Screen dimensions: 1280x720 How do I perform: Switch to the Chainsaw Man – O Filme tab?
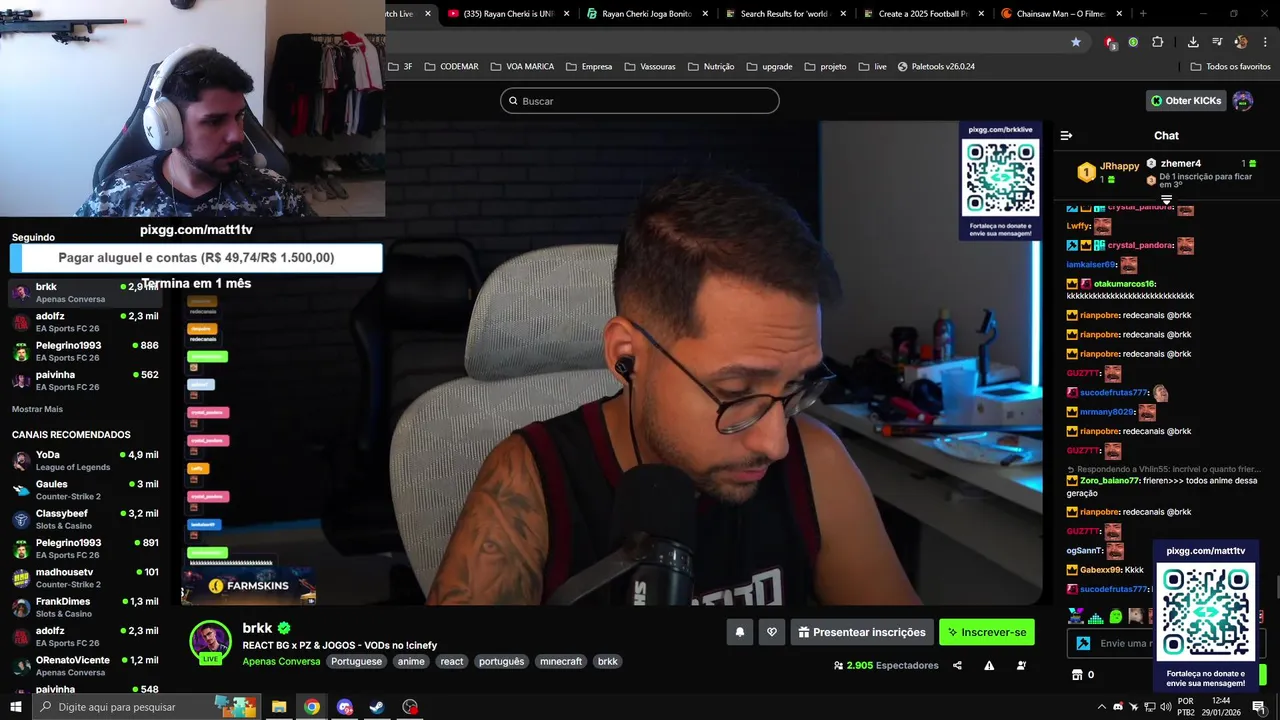(1062, 14)
